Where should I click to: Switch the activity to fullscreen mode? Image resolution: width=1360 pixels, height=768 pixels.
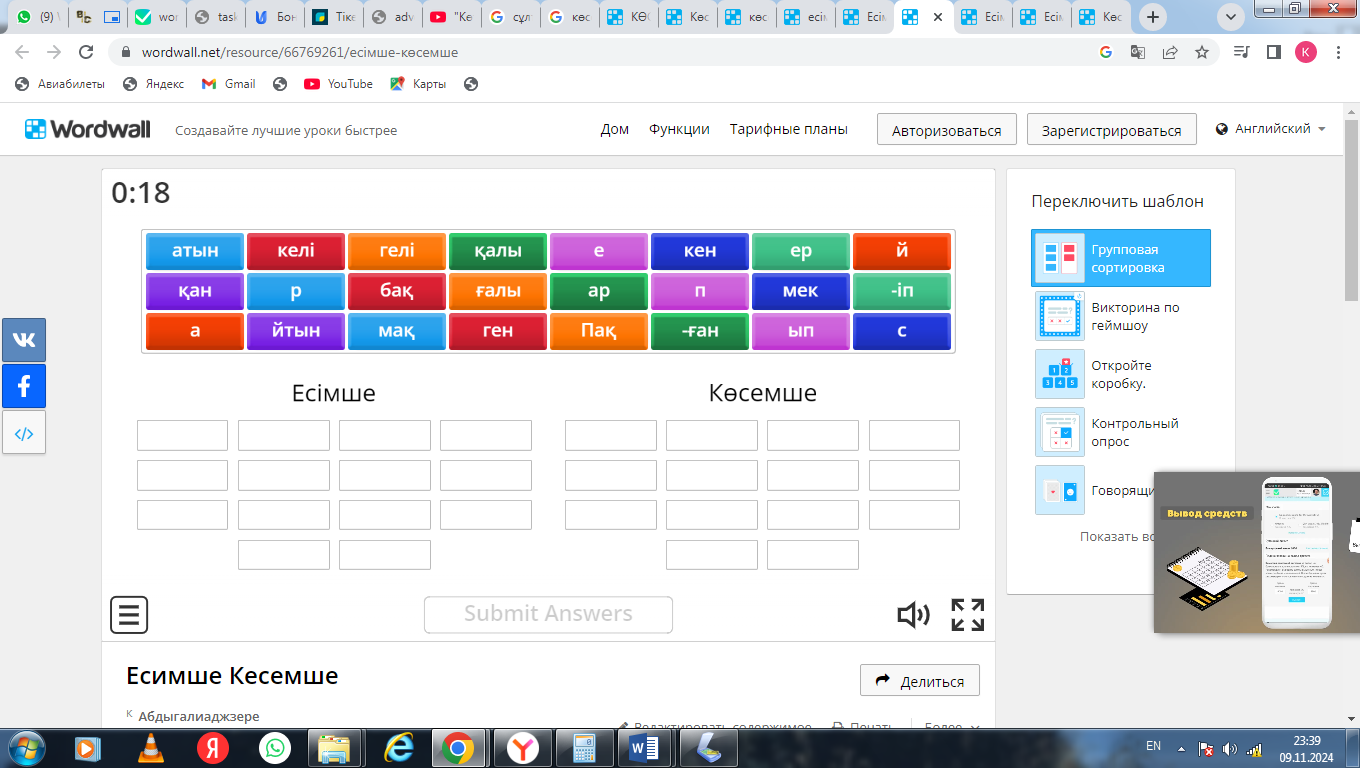click(968, 615)
